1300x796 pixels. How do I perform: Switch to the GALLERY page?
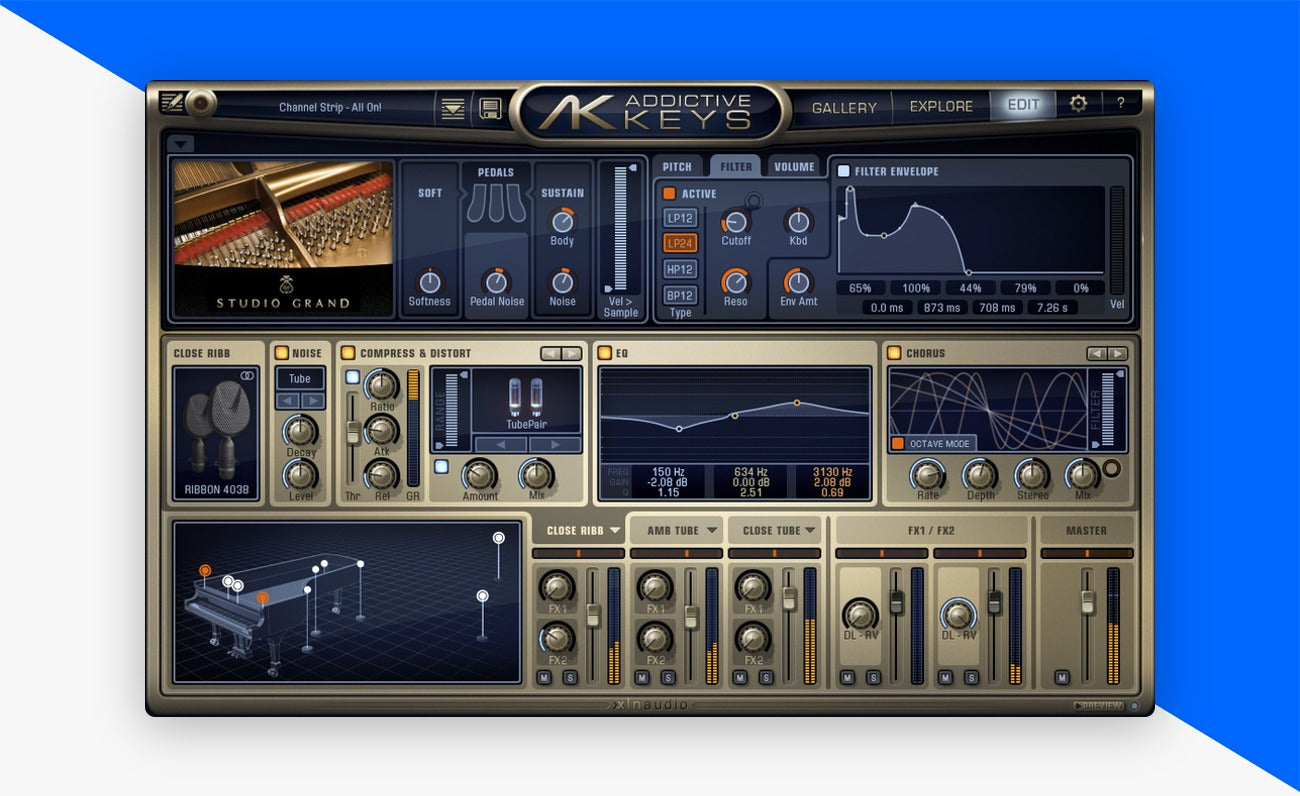pyautogui.click(x=844, y=107)
